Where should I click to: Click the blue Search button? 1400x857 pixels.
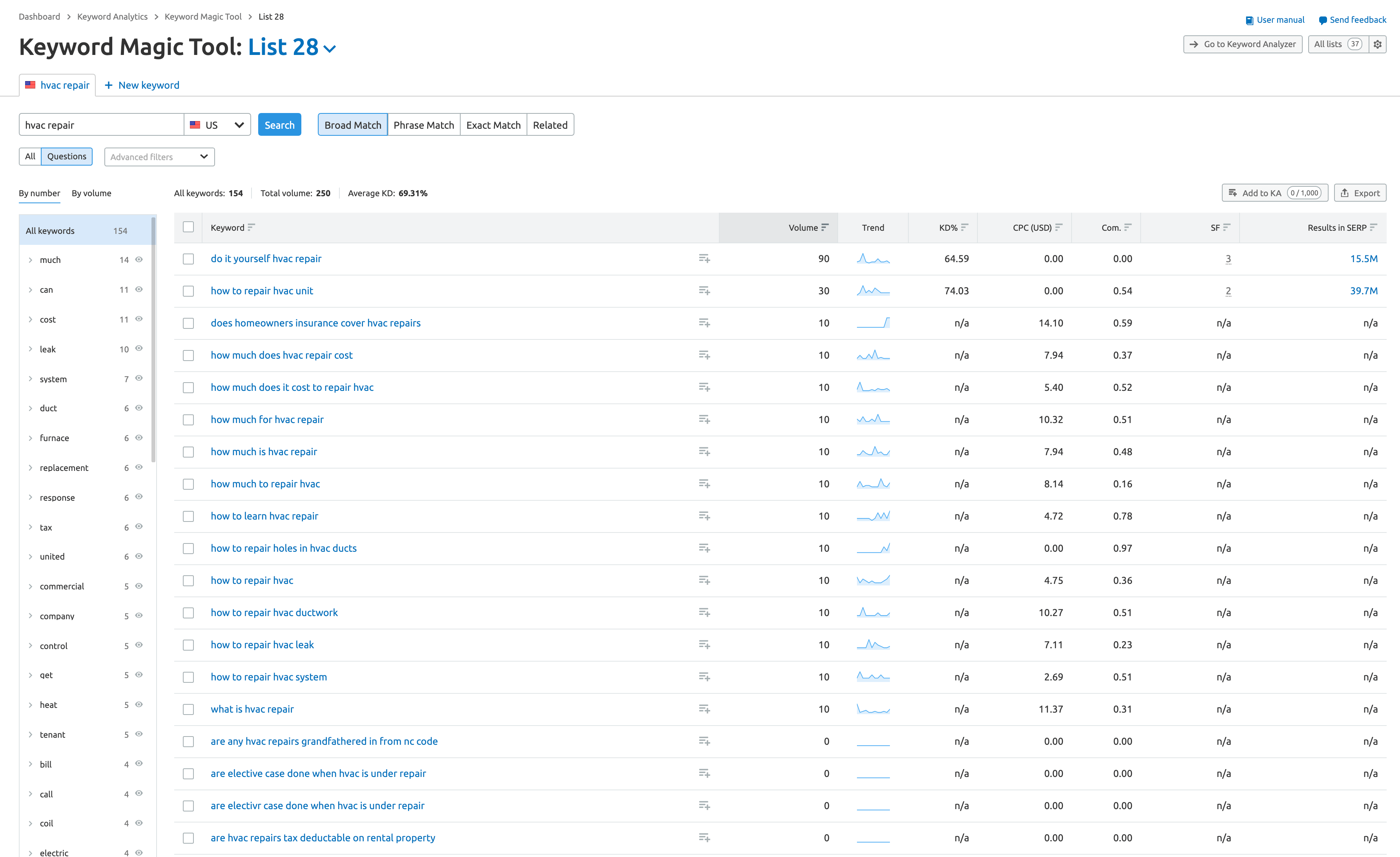[x=279, y=125]
